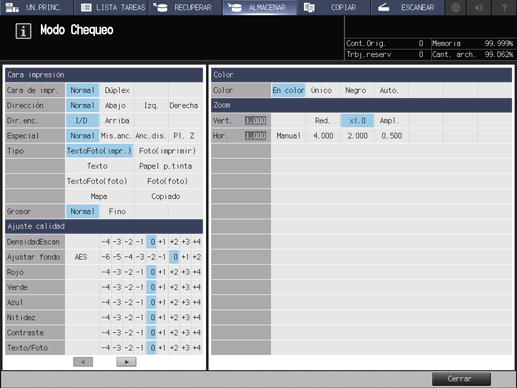Choose 0.500 zoom ratio
Image resolution: width=517 pixels, height=388 pixels.
click(x=391, y=136)
